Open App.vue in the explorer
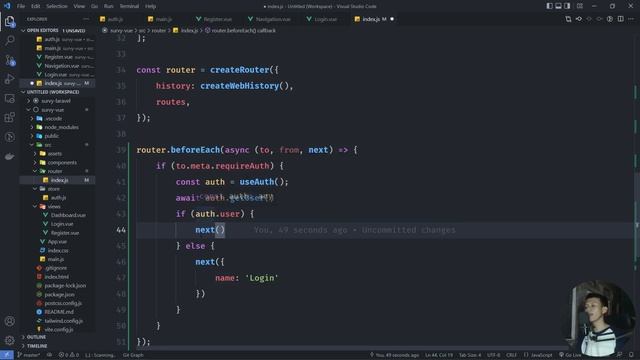640x360 pixels. (57, 242)
